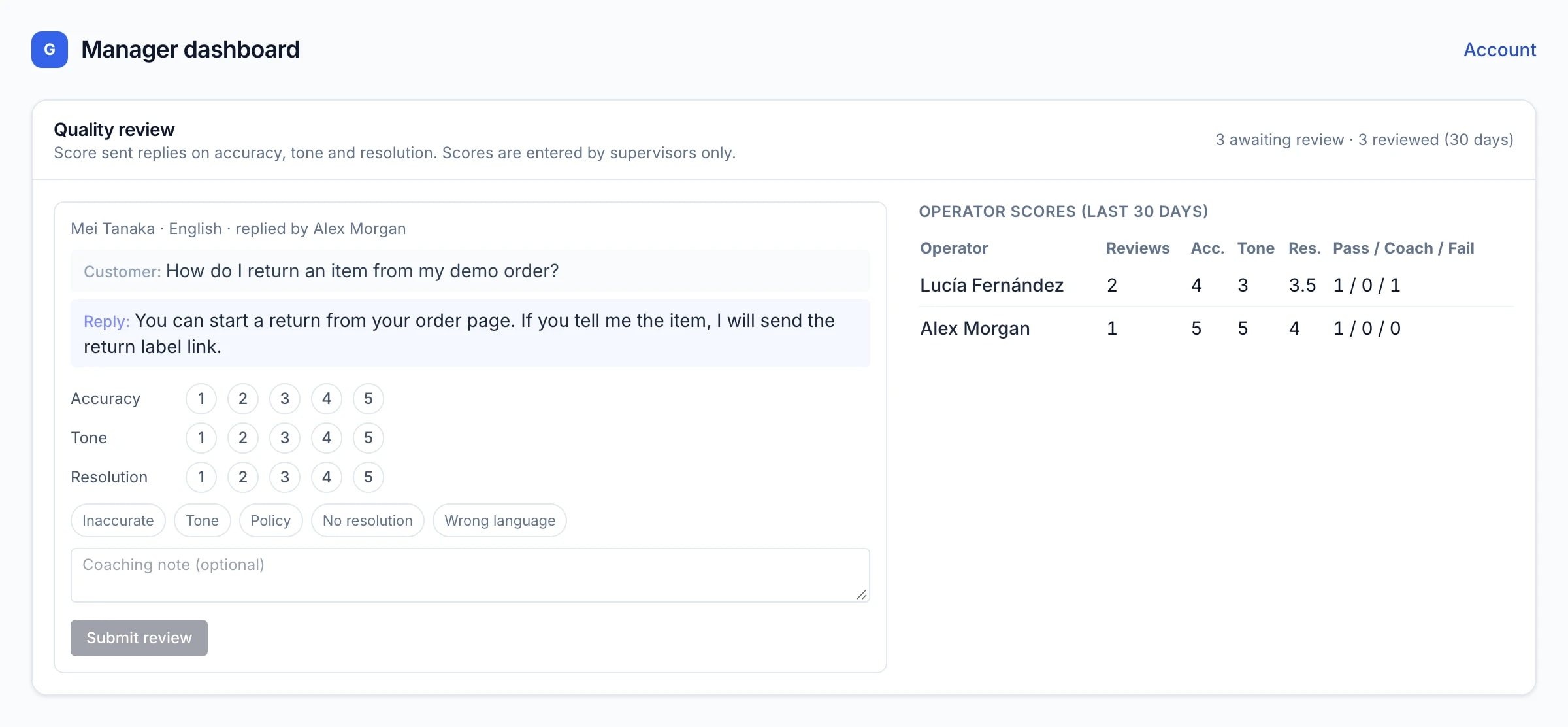Click the Quality review heading

114,129
